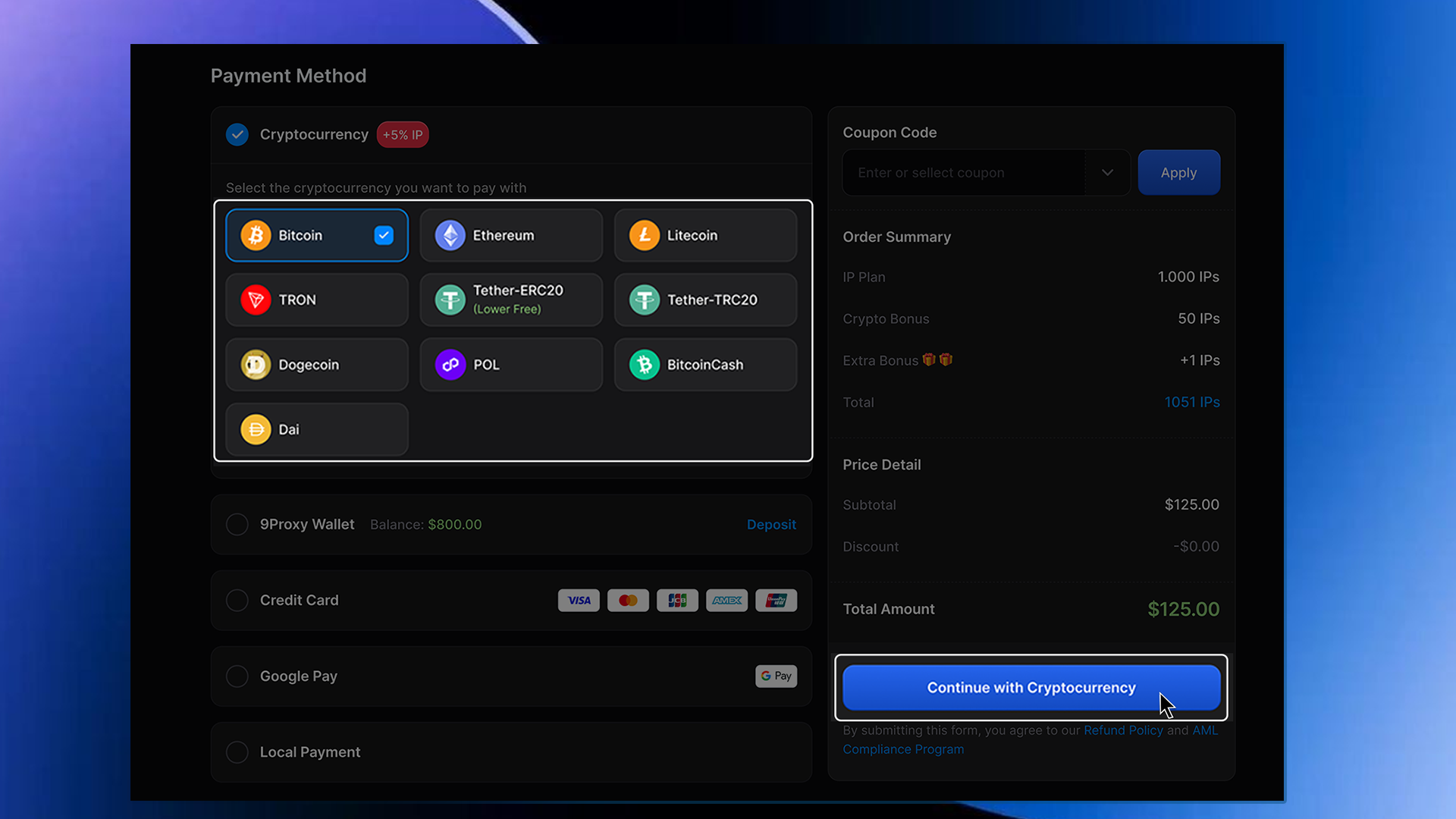Select the Dogecoin icon
The image size is (1456, 819).
[256, 365]
